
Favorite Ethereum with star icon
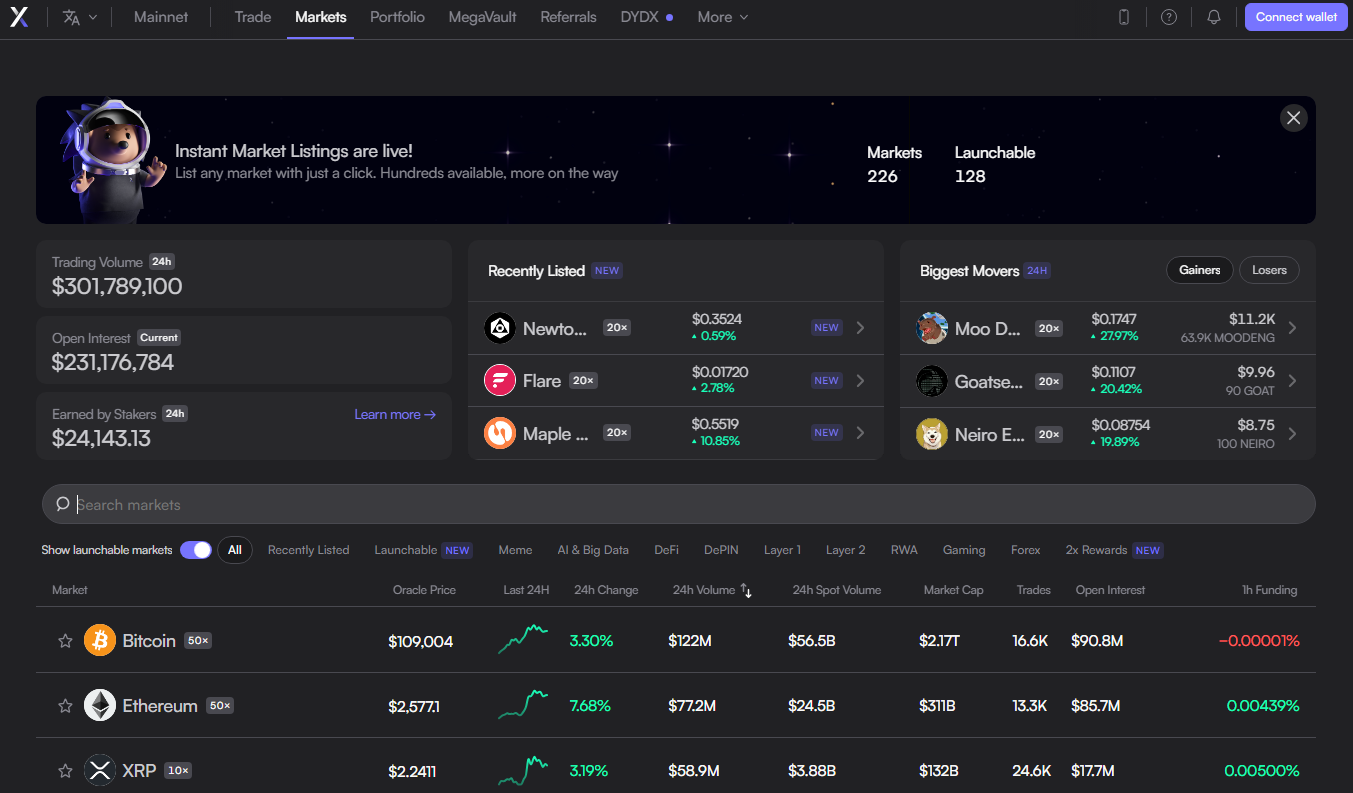click(x=65, y=706)
